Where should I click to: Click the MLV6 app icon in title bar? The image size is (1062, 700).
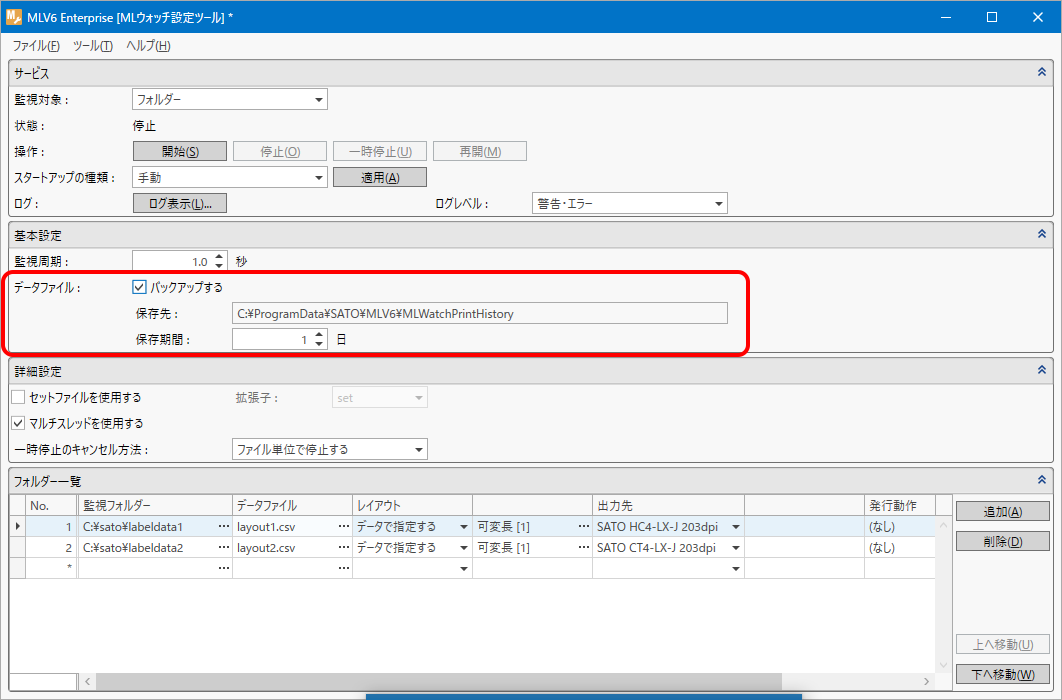(14, 17)
